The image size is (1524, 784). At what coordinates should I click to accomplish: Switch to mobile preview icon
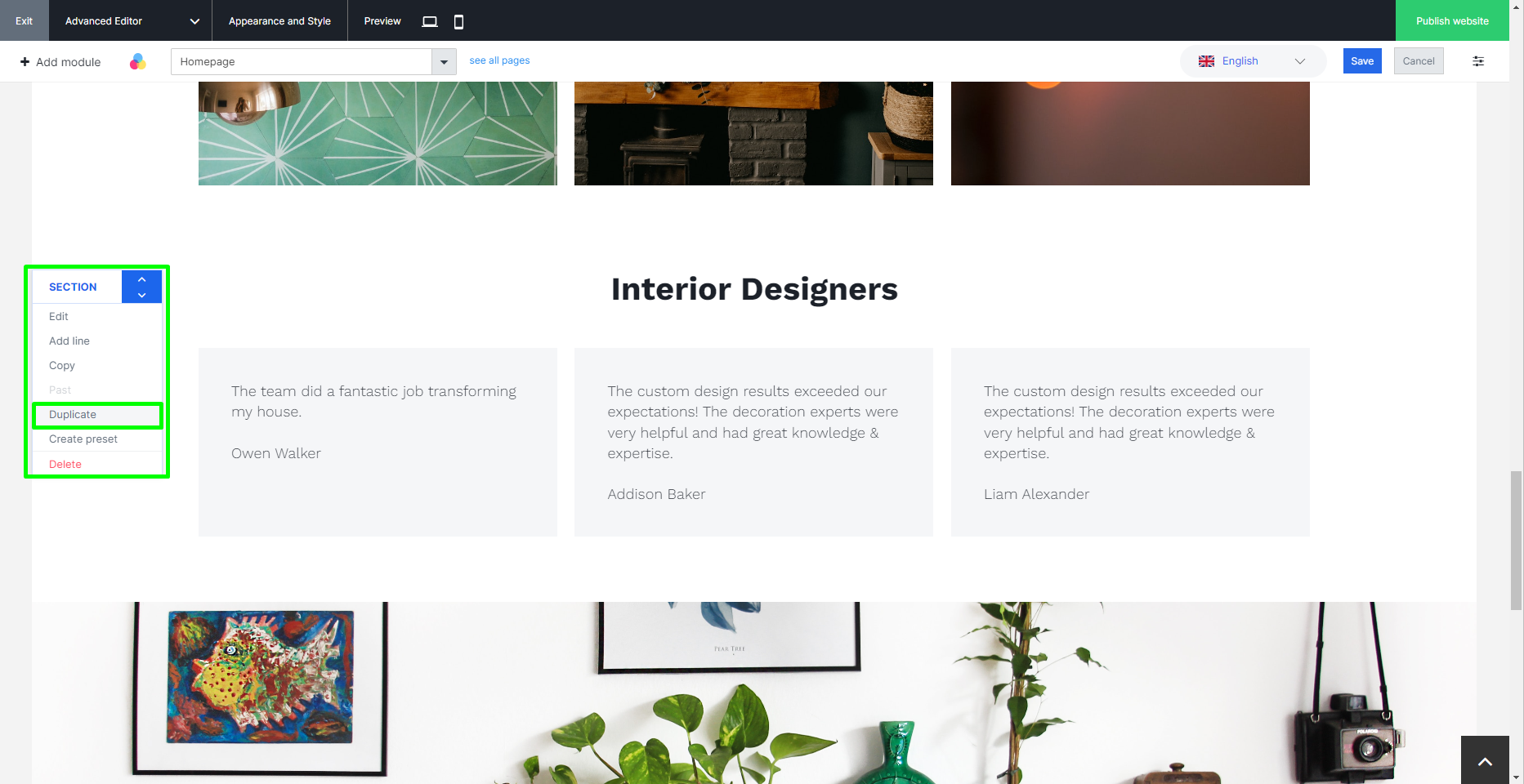click(458, 21)
